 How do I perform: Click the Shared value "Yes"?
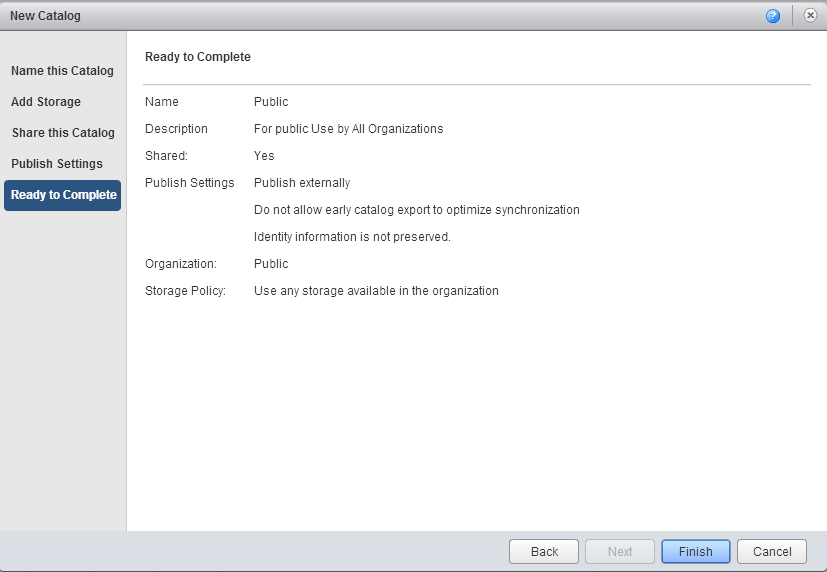pyautogui.click(x=264, y=156)
